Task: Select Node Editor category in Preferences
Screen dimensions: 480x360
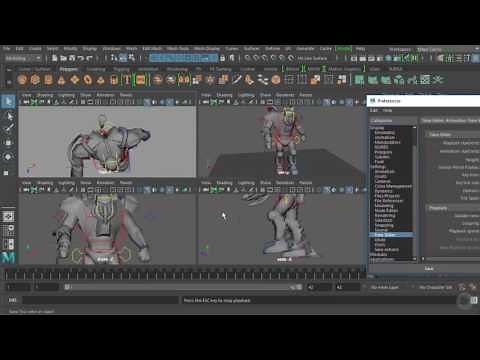Action: (x=386, y=211)
